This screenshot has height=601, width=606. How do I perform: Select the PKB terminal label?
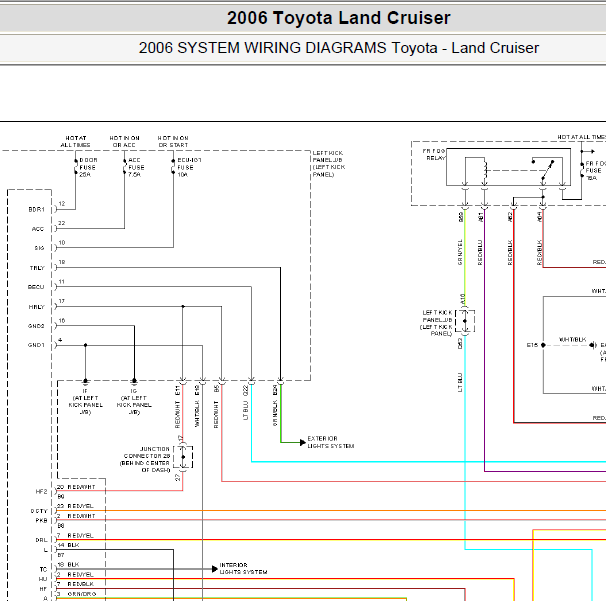point(41,521)
